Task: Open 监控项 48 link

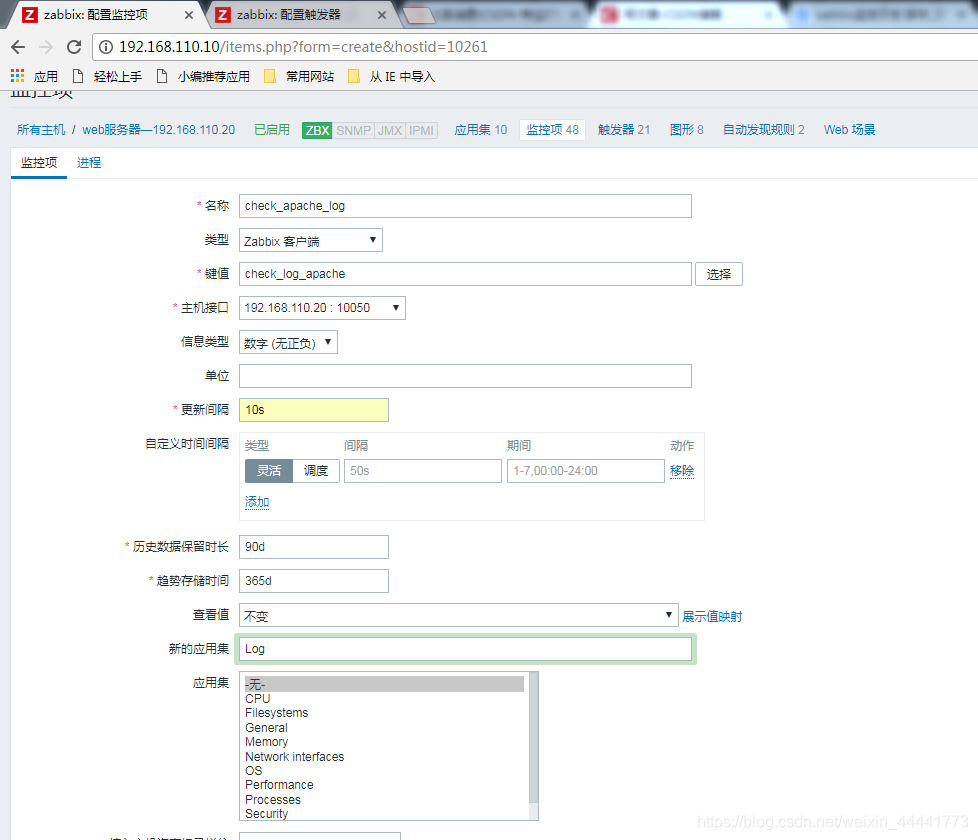Action: click(552, 130)
